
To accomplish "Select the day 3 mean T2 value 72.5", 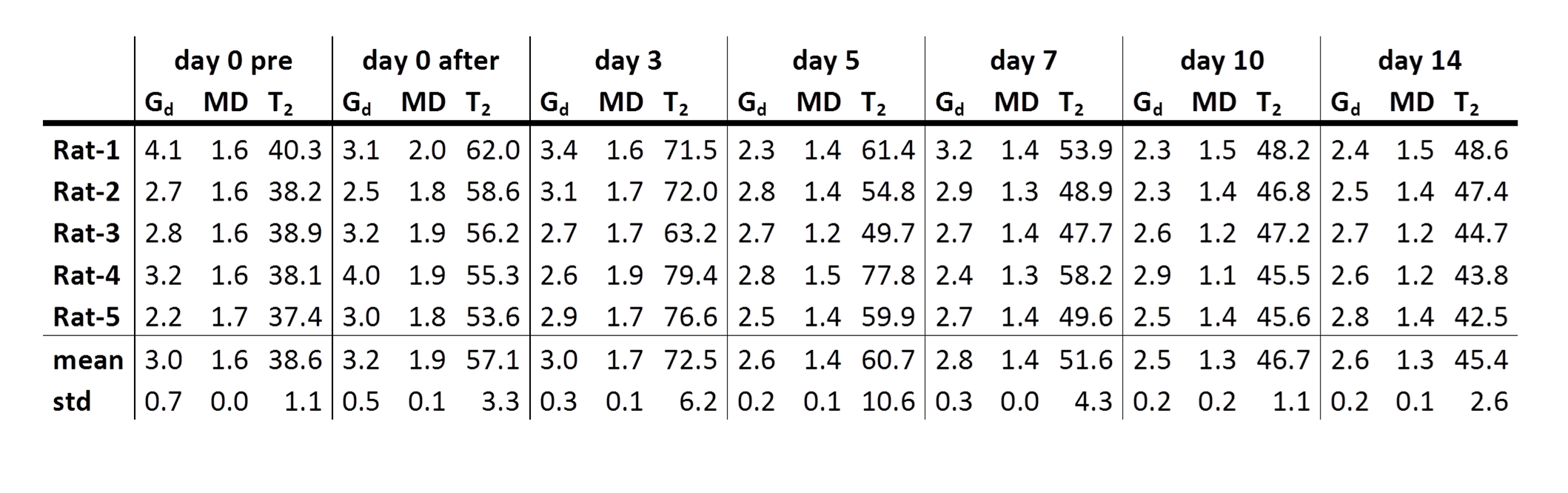I will click(690, 360).
